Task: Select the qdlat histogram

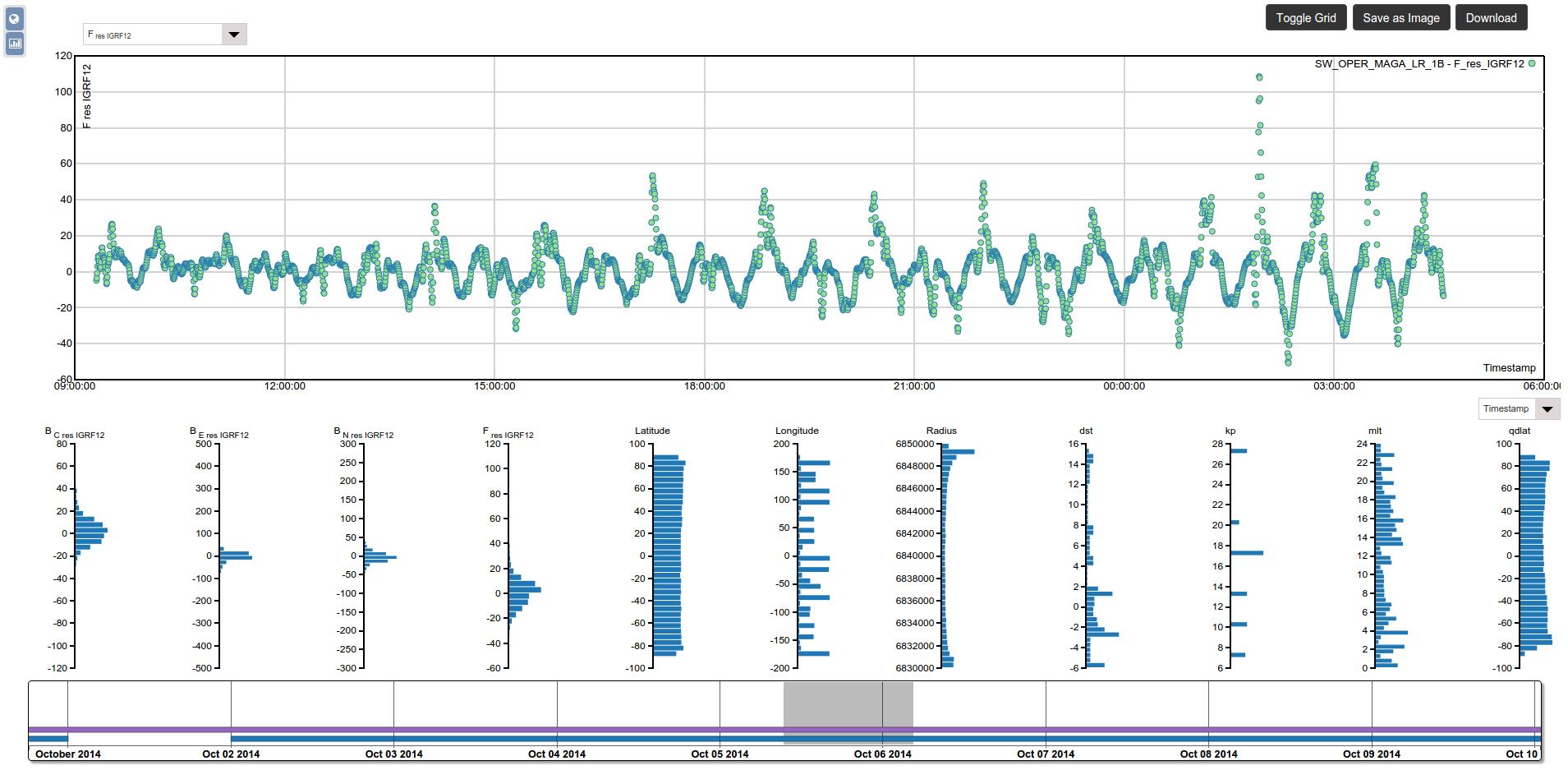Action: click(x=1521, y=549)
